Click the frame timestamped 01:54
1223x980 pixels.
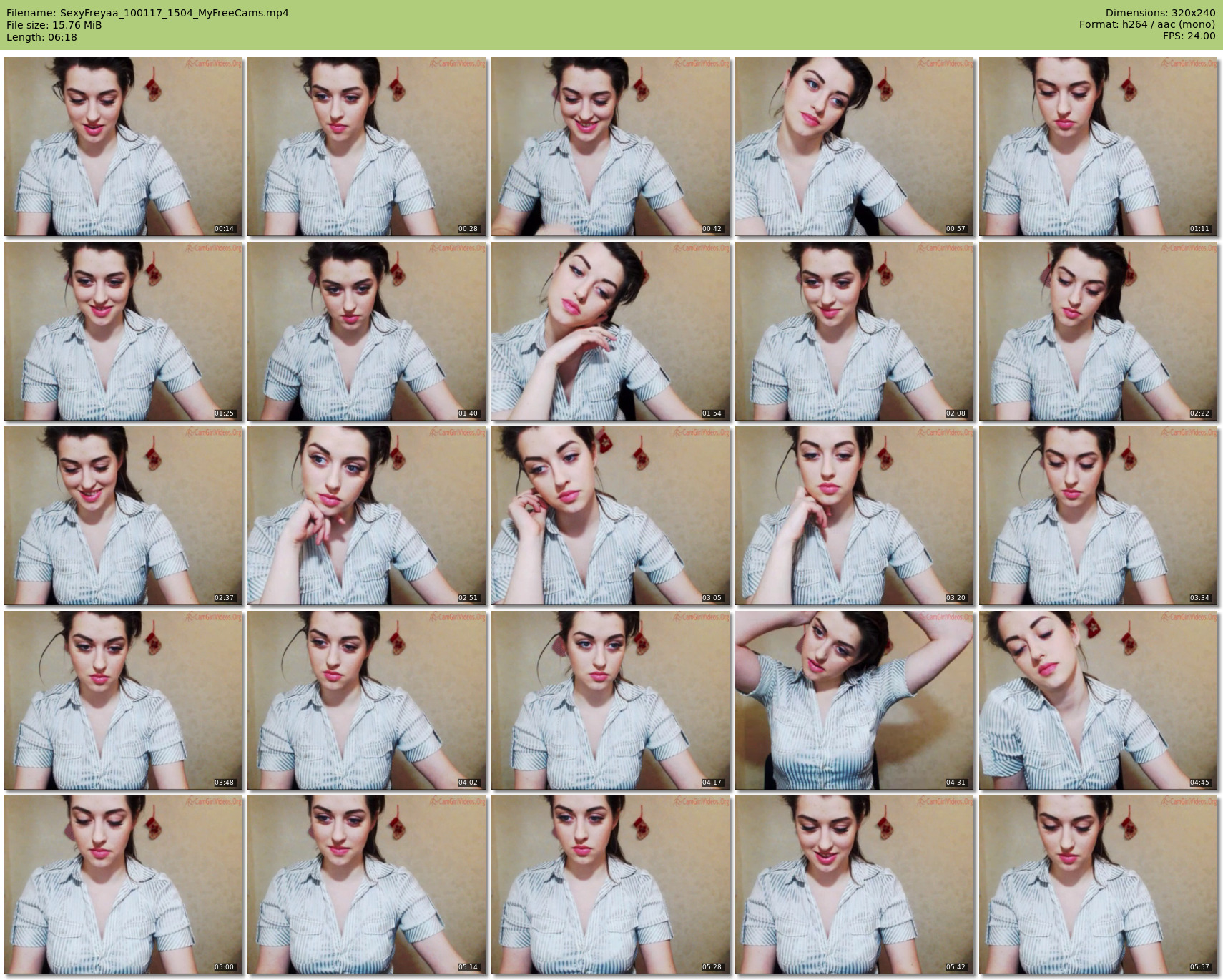[611, 331]
